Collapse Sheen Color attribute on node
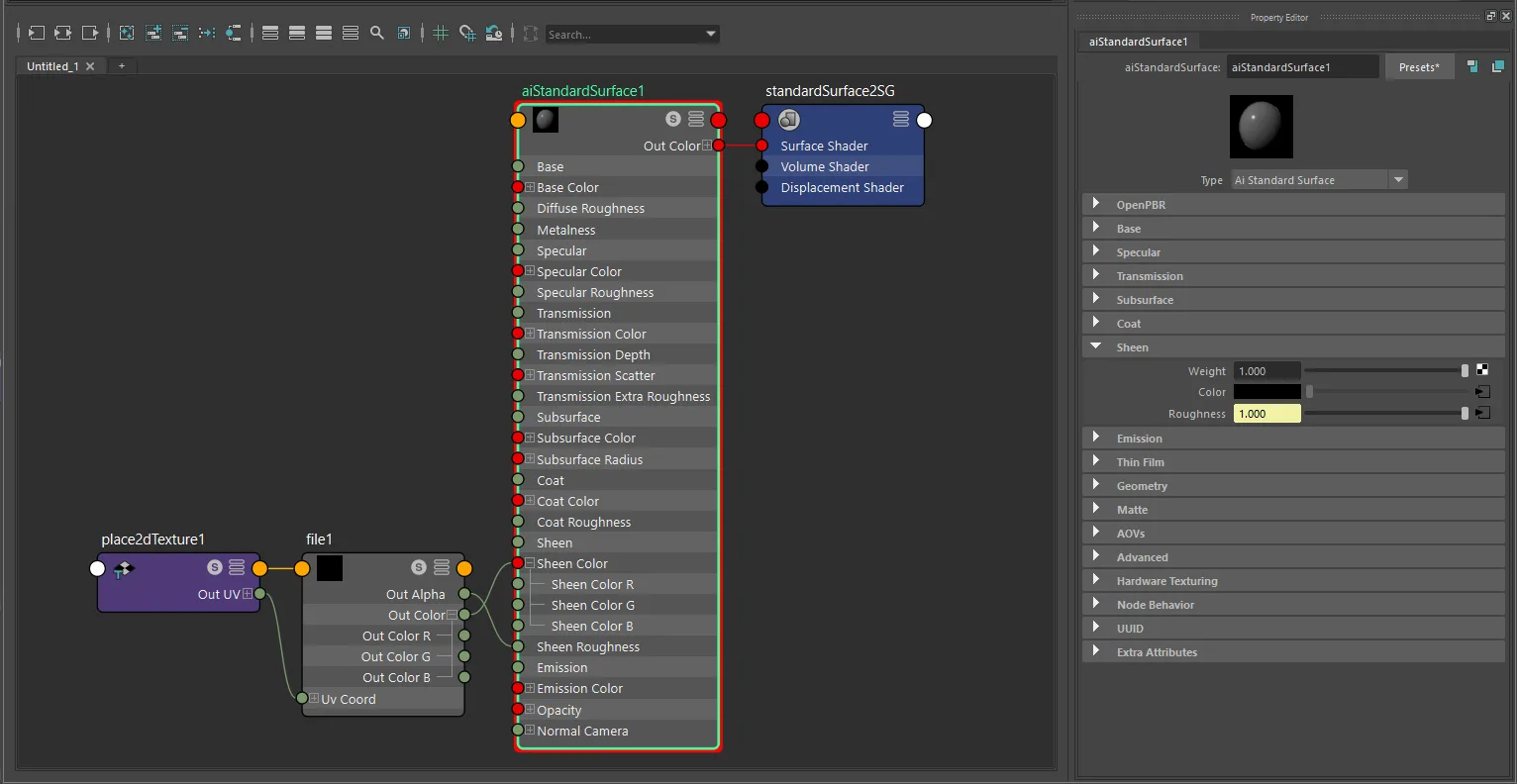The width and height of the screenshot is (1517, 784). [x=530, y=563]
